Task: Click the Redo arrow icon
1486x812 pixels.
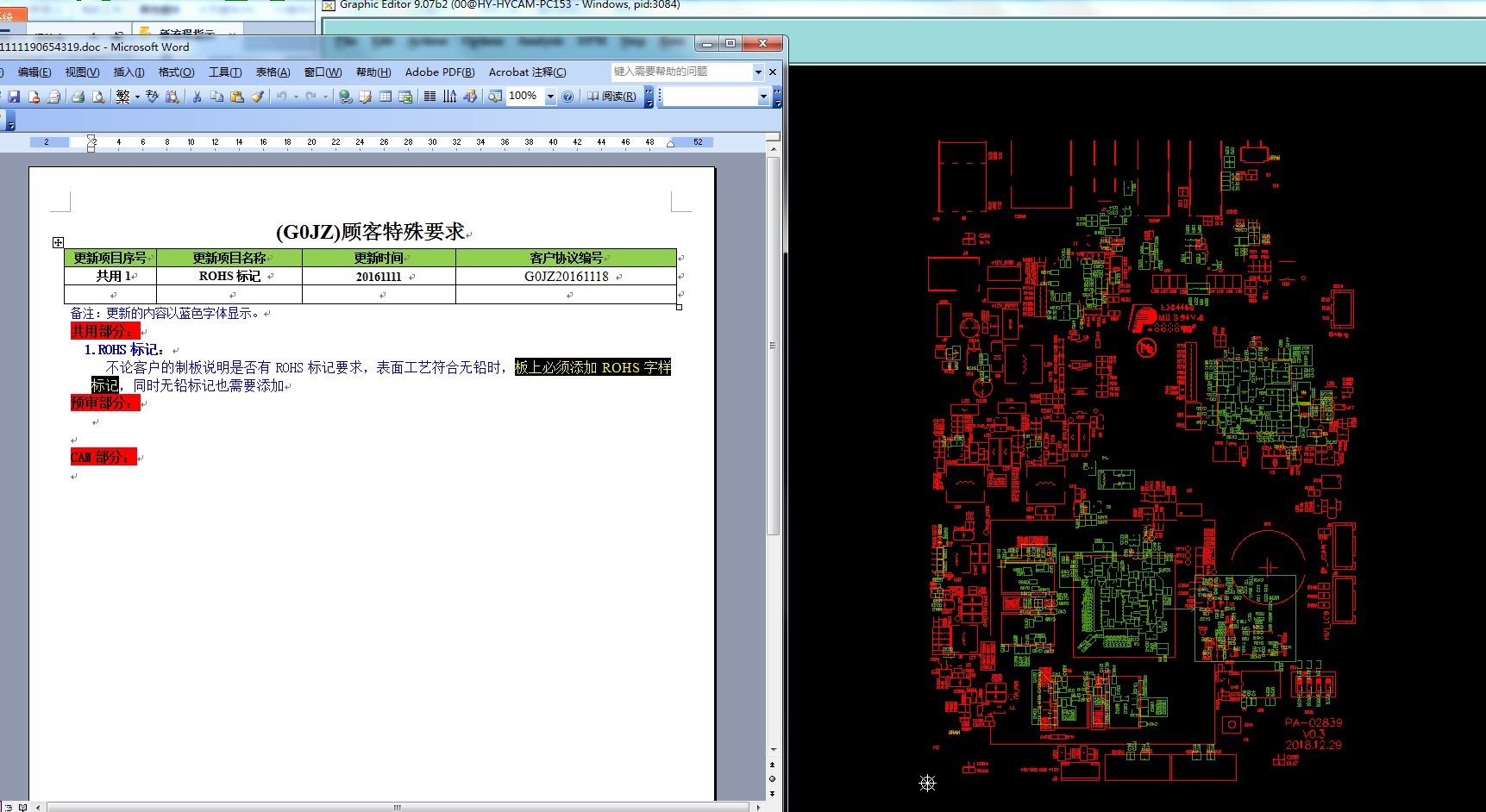Action: 311,97
